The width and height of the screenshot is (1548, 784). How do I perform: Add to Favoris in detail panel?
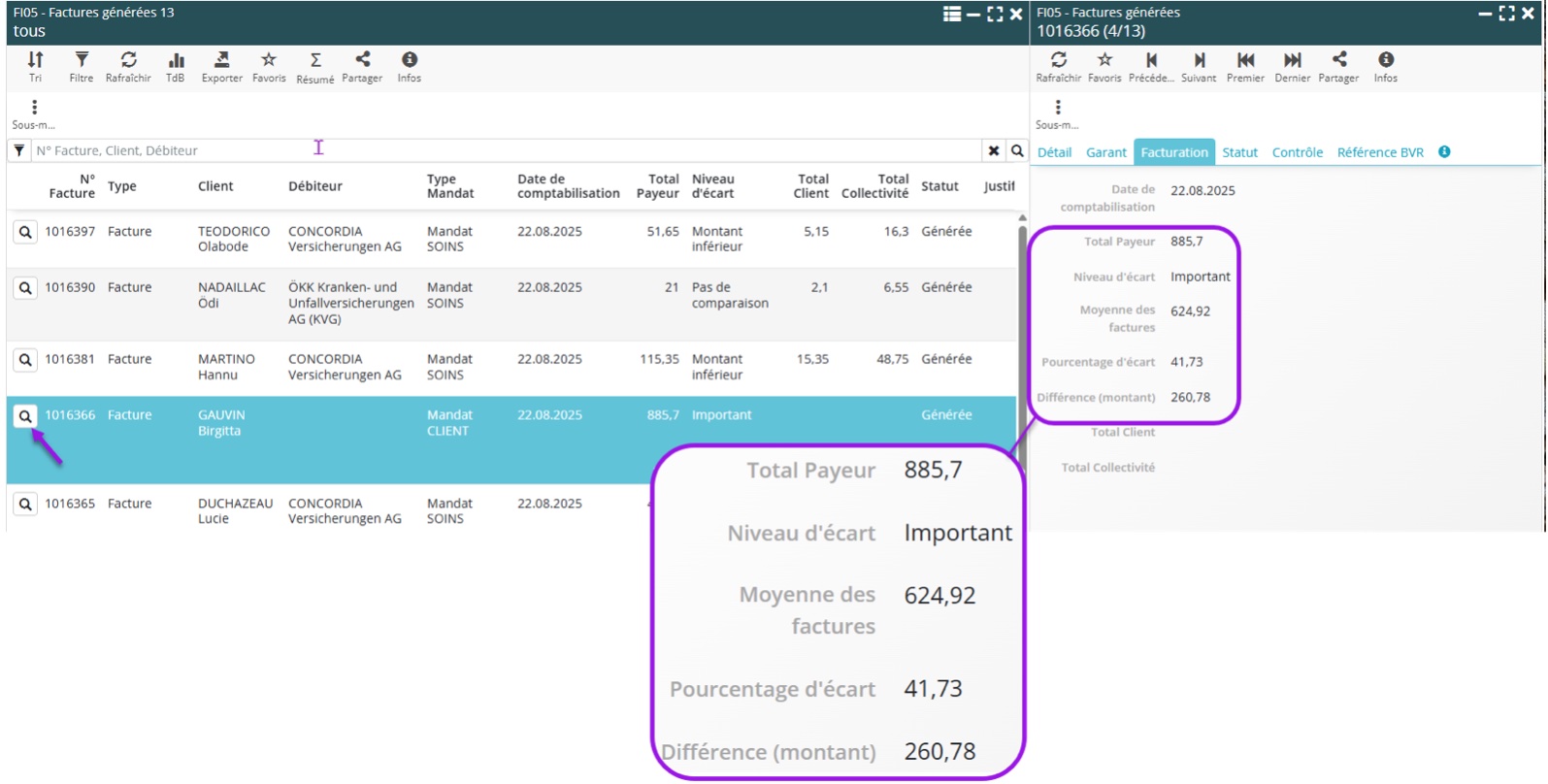pyautogui.click(x=1104, y=66)
